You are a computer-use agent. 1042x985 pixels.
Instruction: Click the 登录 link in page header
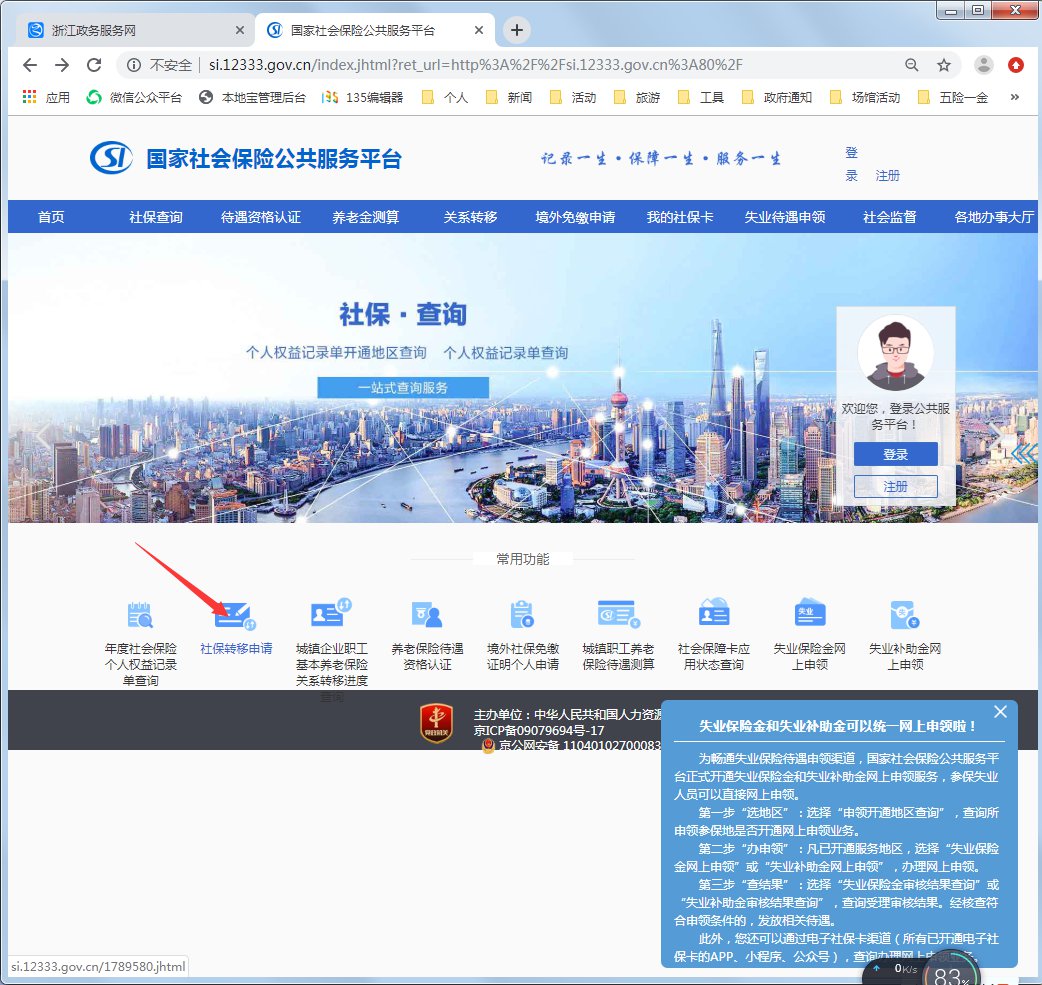pyautogui.click(x=851, y=164)
